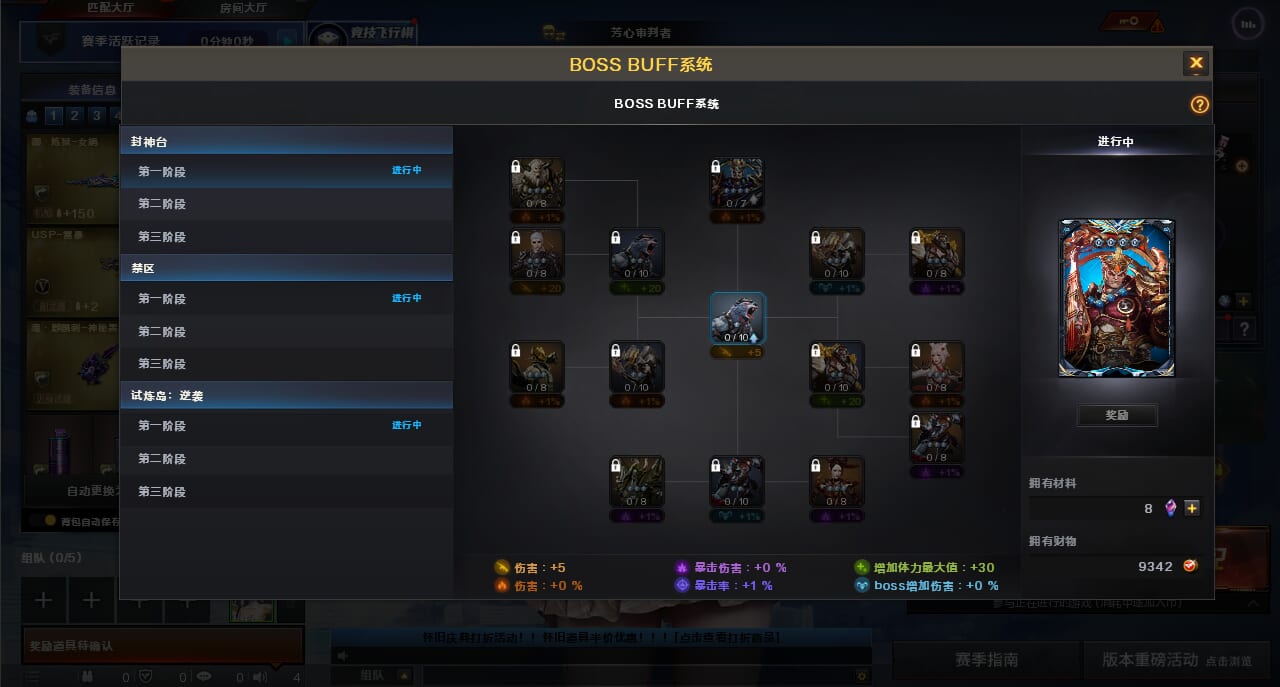This screenshot has width=1280, height=687.
Task: Select the locked top-center boss node 0/7
Action: (x=737, y=183)
